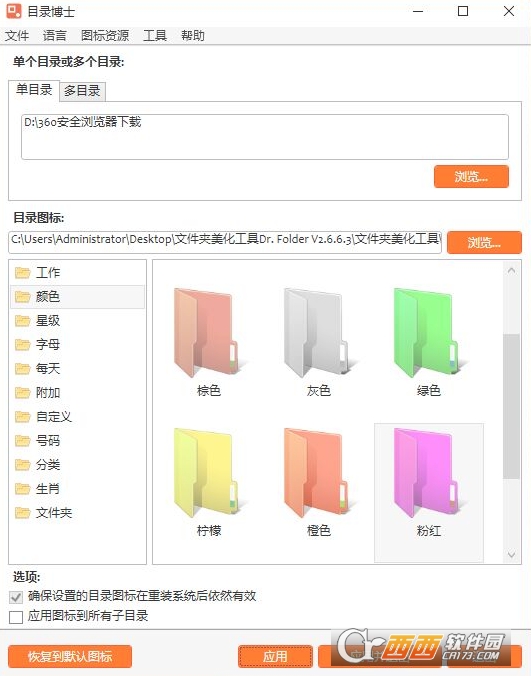Image resolution: width=531 pixels, height=676 pixels.
Task: Close the 目录博士 window
Action: point(509,11)
